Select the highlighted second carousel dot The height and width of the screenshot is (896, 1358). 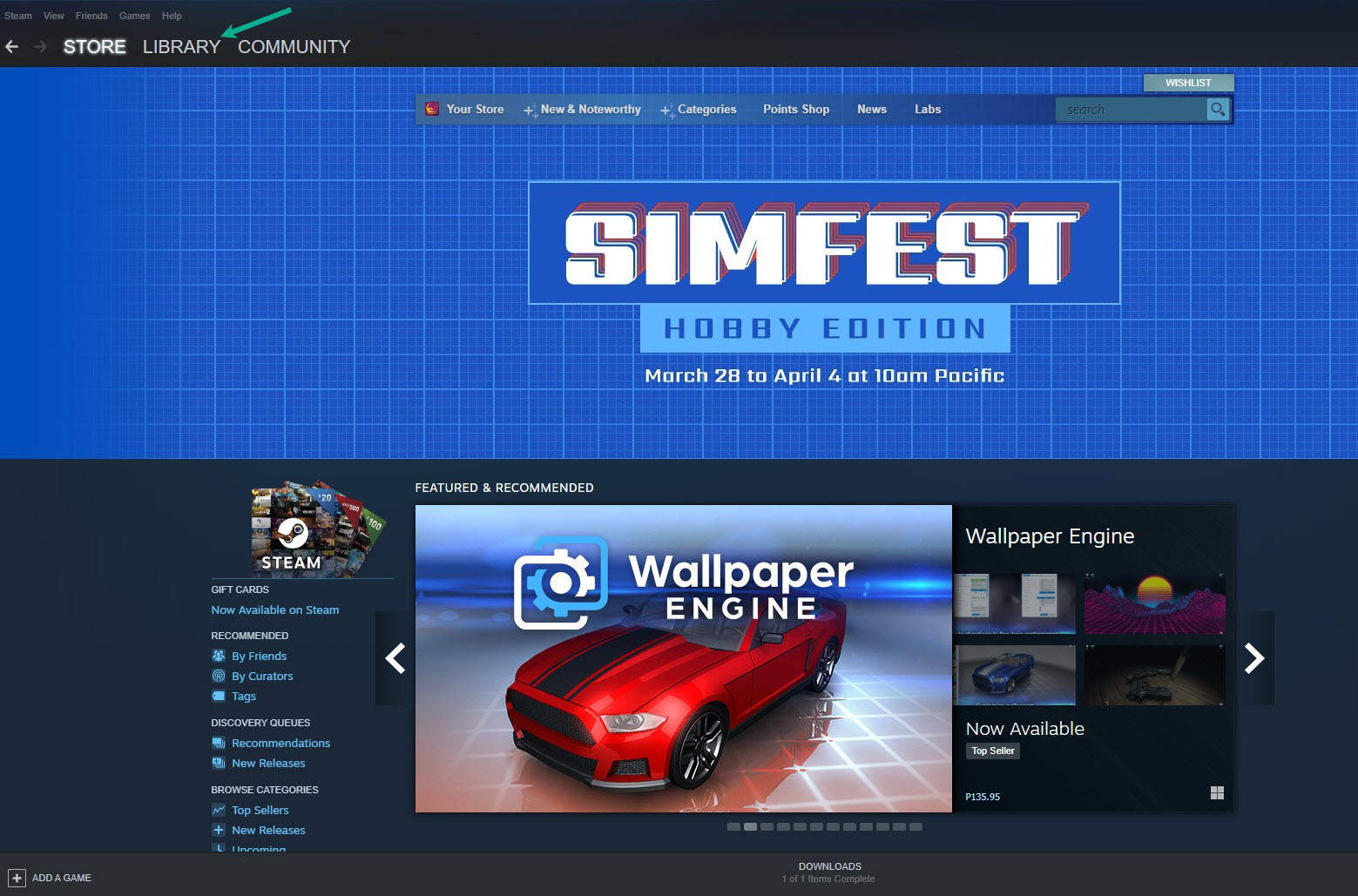(x=750, y=826)
